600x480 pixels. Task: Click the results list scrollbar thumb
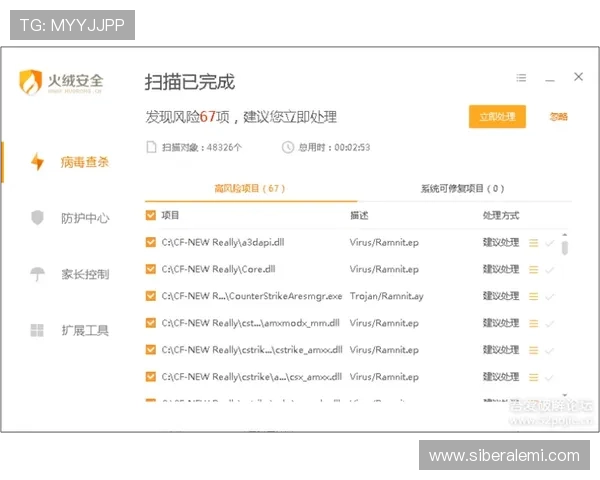click(x=565, y=248)
